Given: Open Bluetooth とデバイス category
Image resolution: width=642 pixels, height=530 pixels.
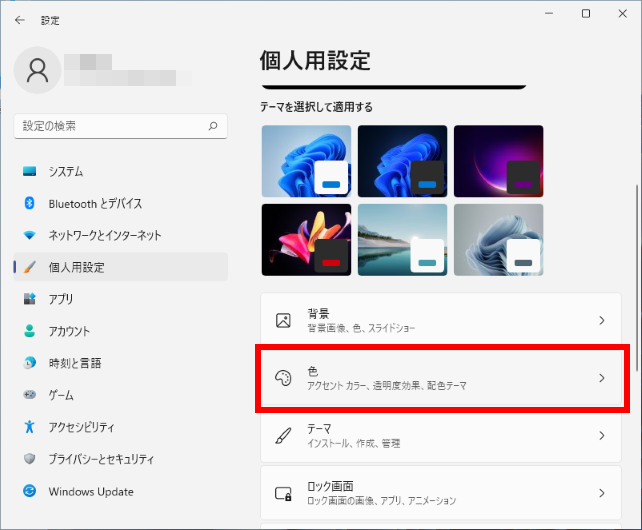Looking at the screenshot, I should (x=120, y=203).
